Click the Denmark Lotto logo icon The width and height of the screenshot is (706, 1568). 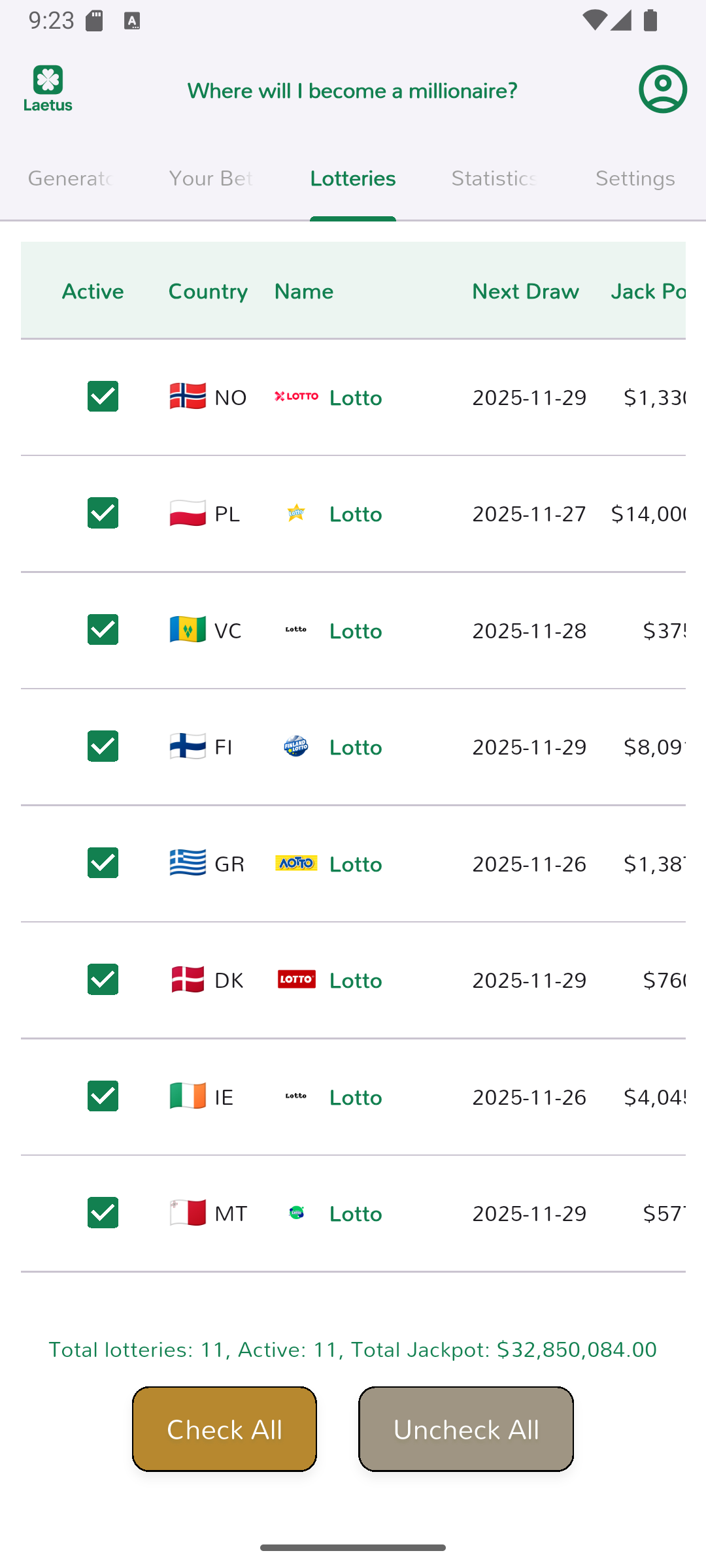pos(296,979)
